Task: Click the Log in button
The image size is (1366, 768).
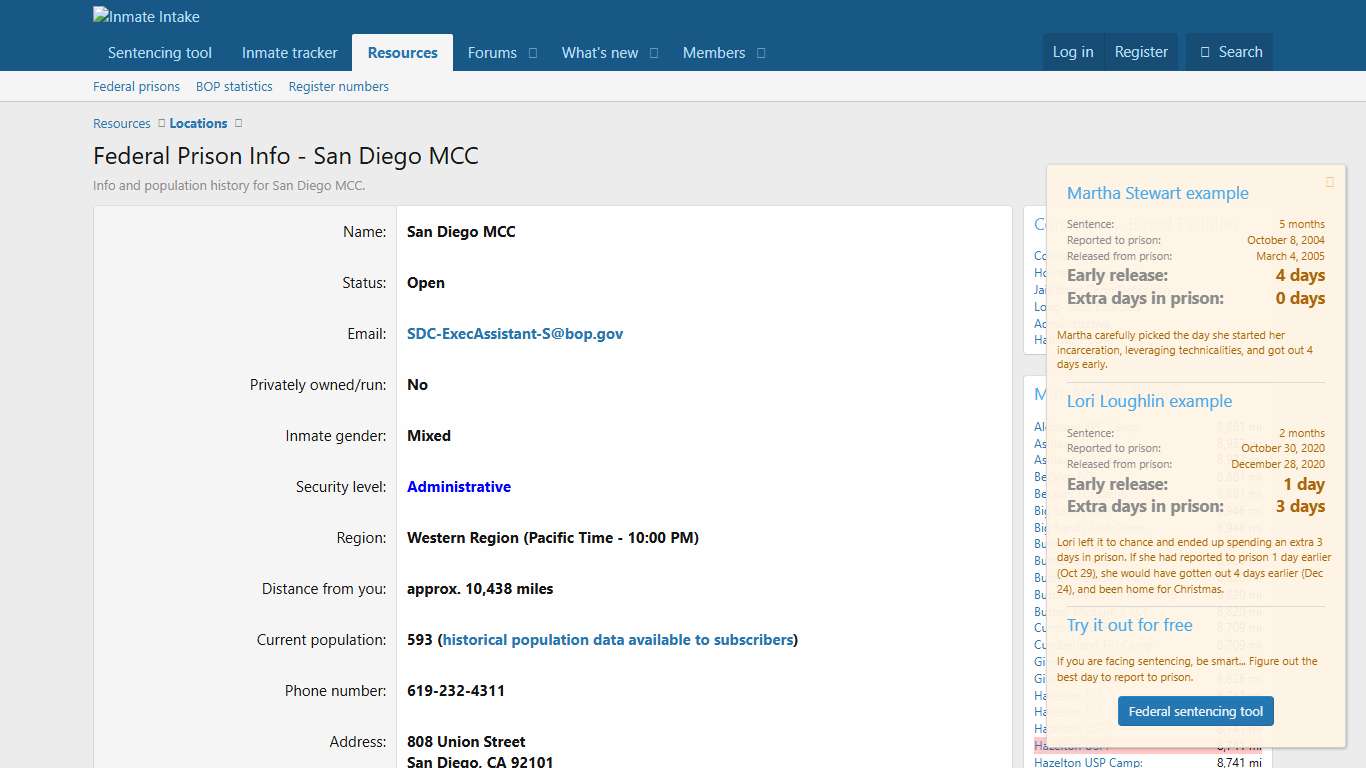Action: pyautogui.click(x=1073, y=52)
